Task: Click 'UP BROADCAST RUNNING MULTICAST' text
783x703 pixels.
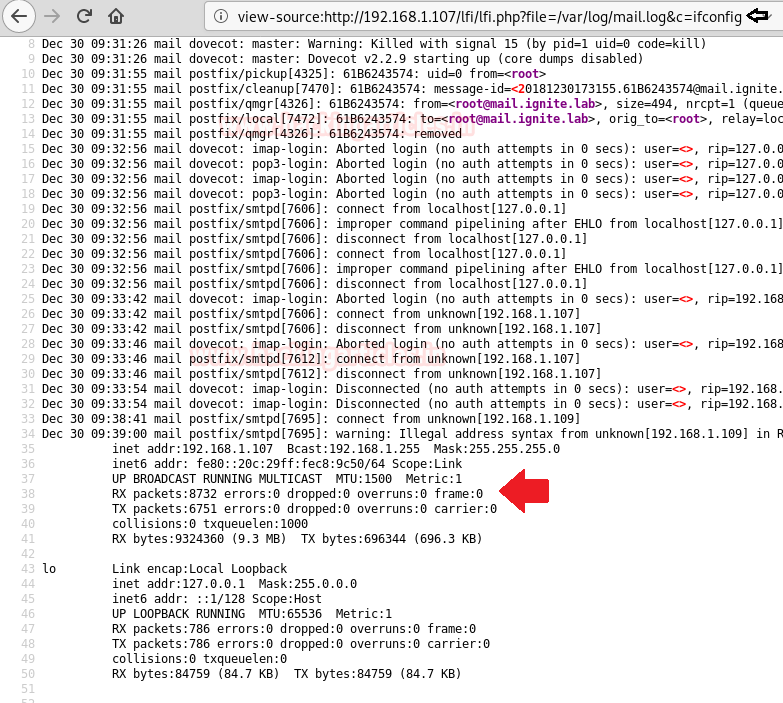Action: coord(217,479)
